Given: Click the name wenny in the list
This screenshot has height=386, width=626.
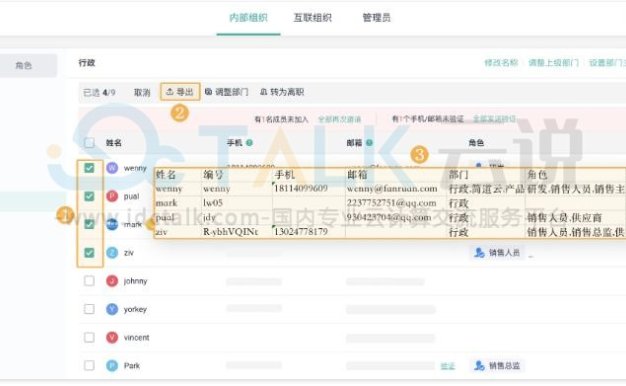Looking at the screenshot, I should [135, 168].
